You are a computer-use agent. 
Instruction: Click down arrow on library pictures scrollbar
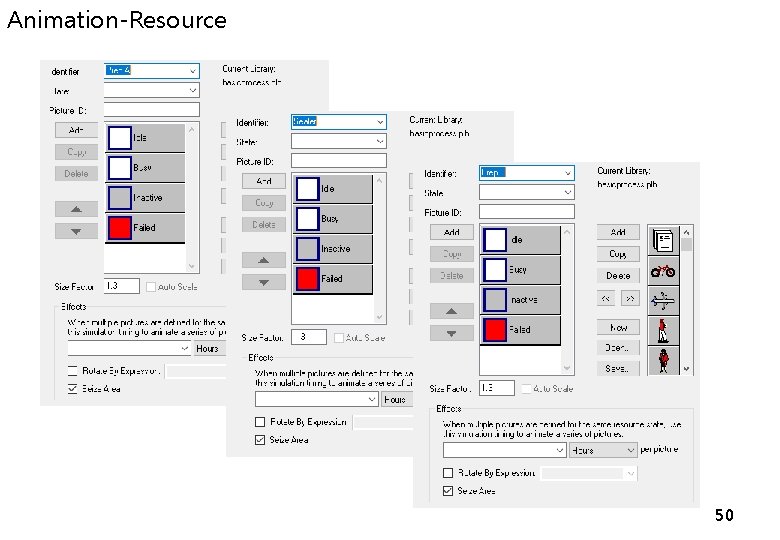coord(686,369)
